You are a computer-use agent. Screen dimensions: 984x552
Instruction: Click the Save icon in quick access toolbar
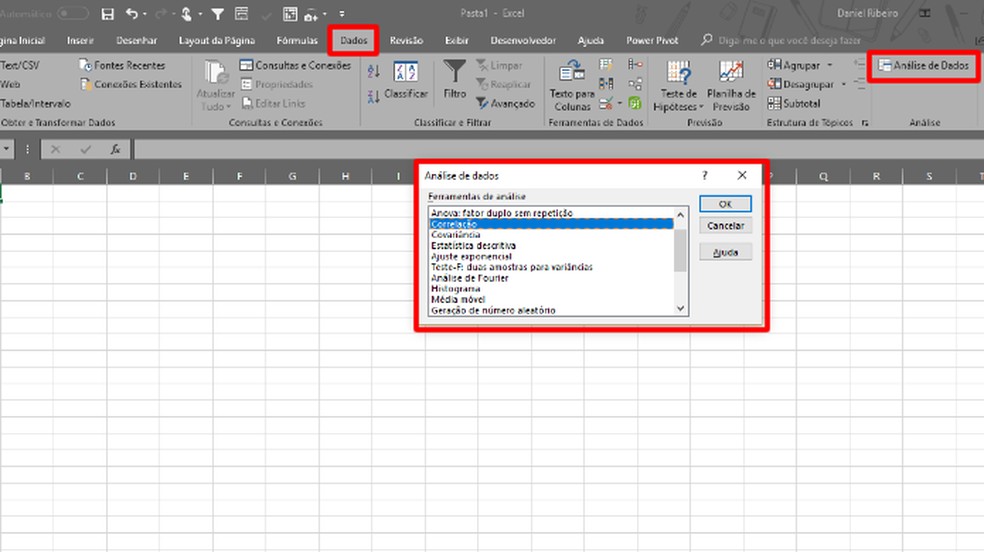click(x=107, y=13)
